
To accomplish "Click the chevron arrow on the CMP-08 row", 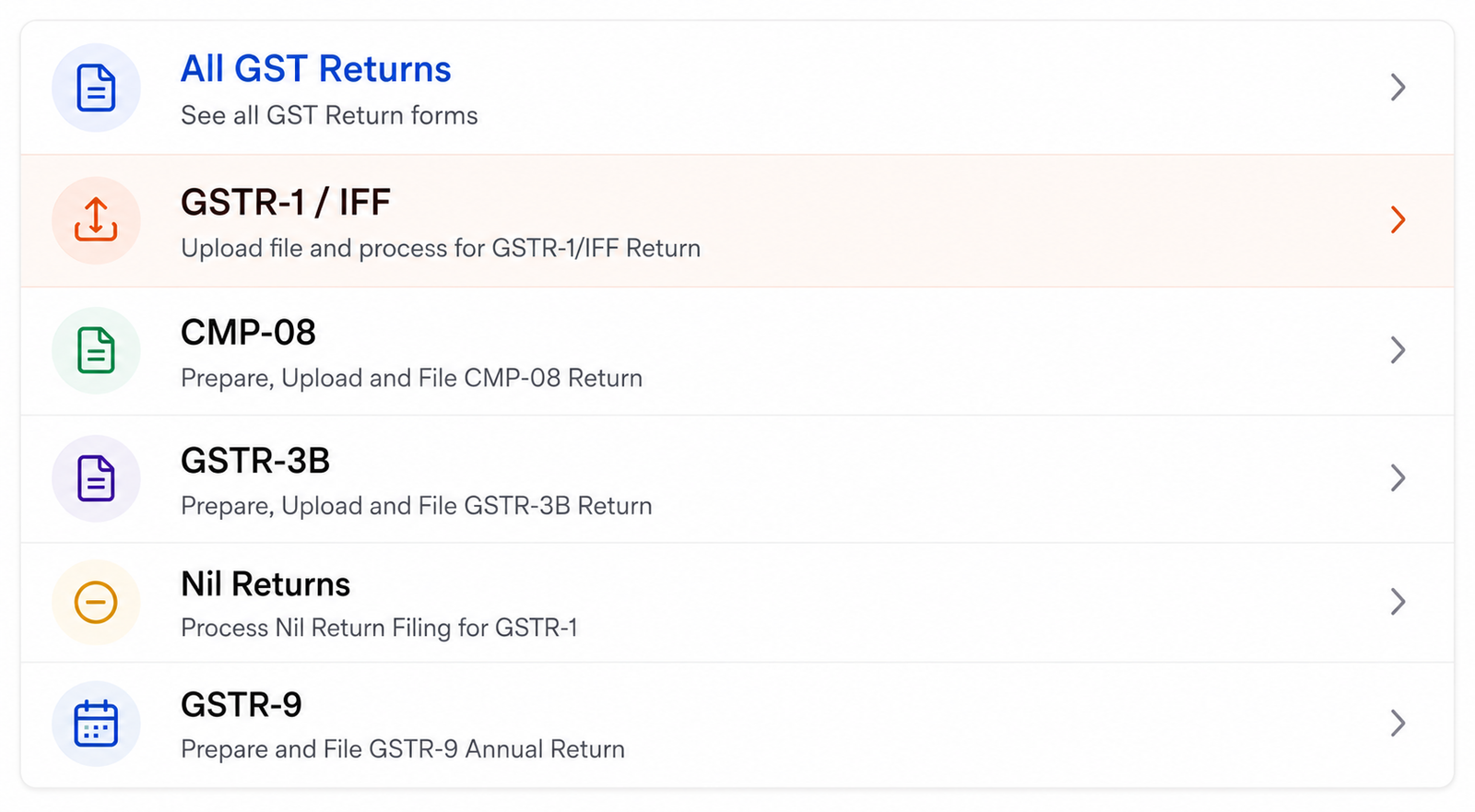I will pyautogui.click(x=1398, y=350).
